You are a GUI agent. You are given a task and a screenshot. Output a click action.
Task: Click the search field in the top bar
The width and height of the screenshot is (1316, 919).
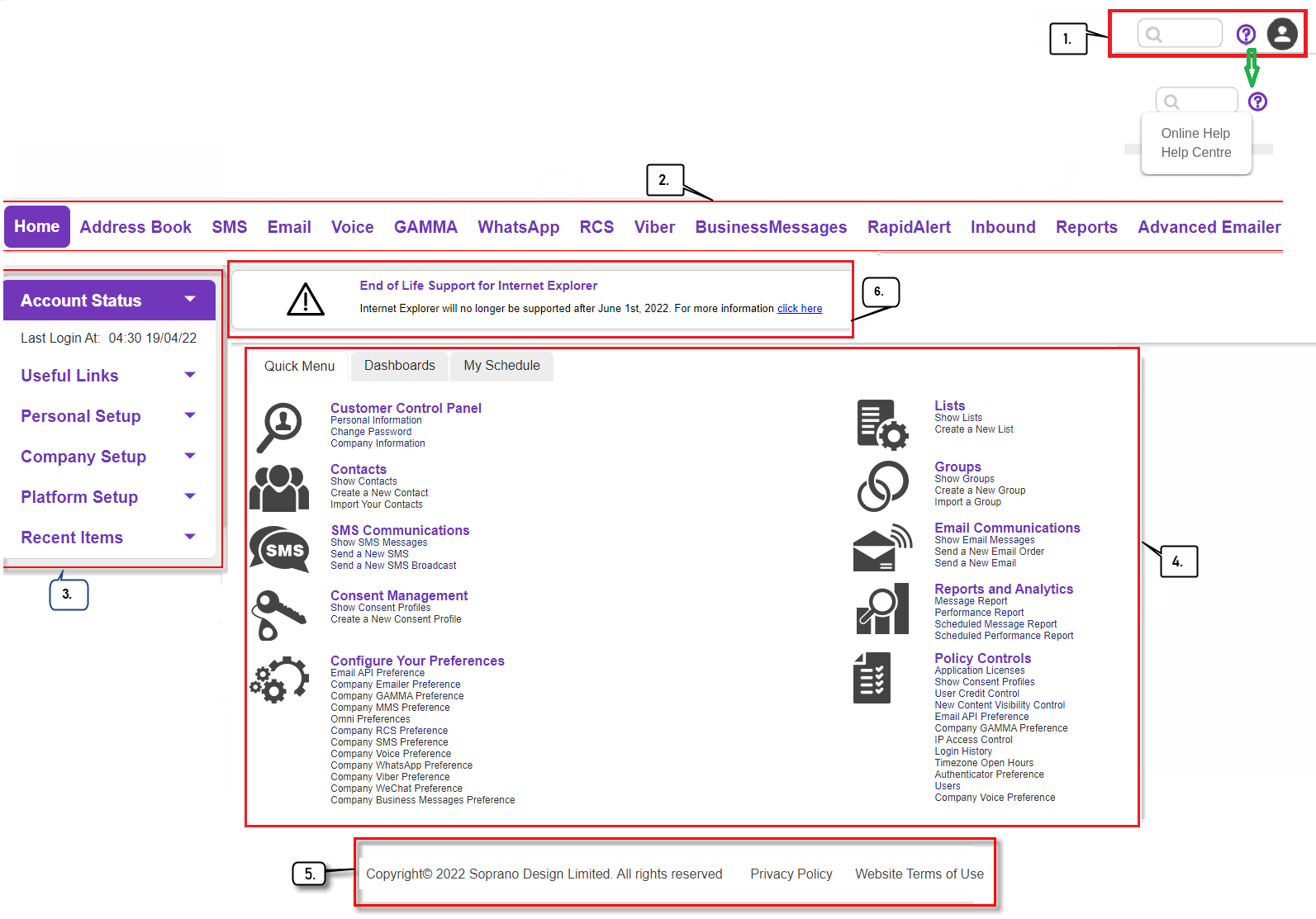pyautogui.click(x=1186, y=34)
